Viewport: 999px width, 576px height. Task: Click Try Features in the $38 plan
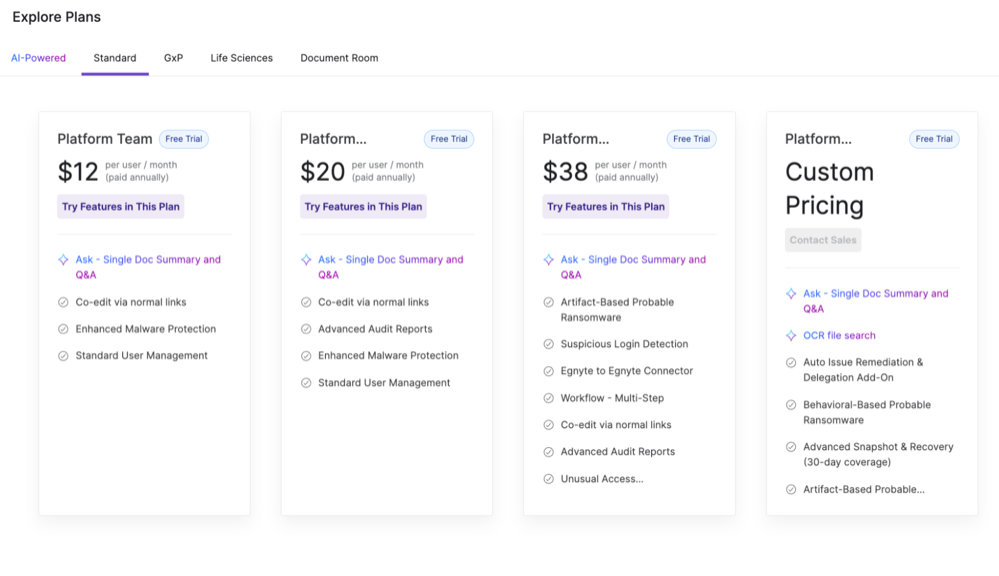(606, 207)
